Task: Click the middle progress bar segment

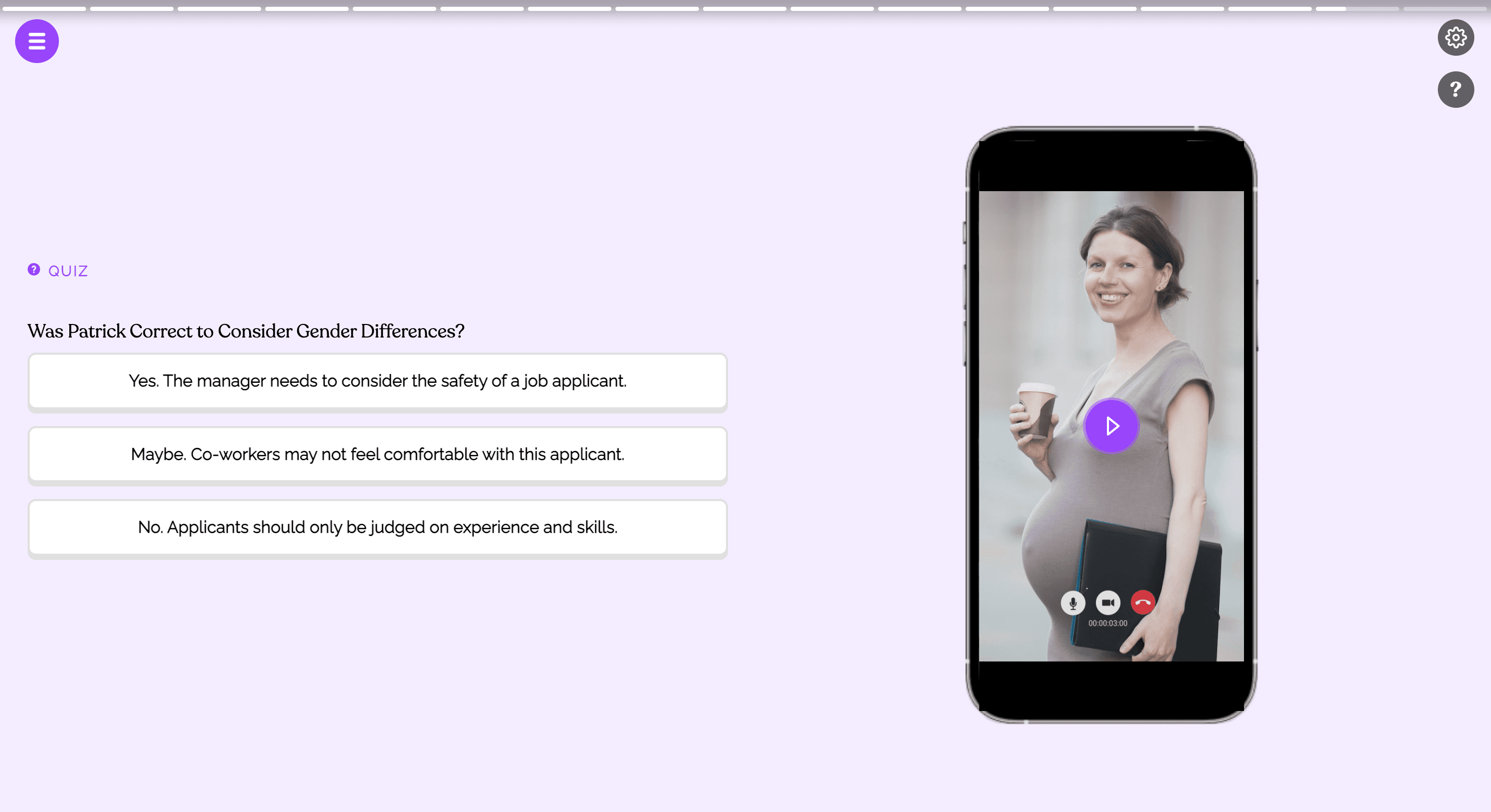Action: point(744,9)
